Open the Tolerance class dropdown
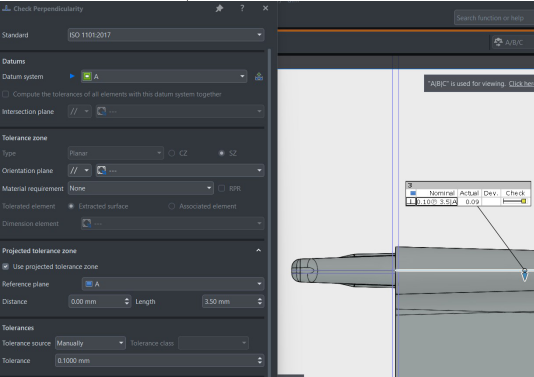The height and width of the screenshot is (377, 534). (x=213, y=343)
